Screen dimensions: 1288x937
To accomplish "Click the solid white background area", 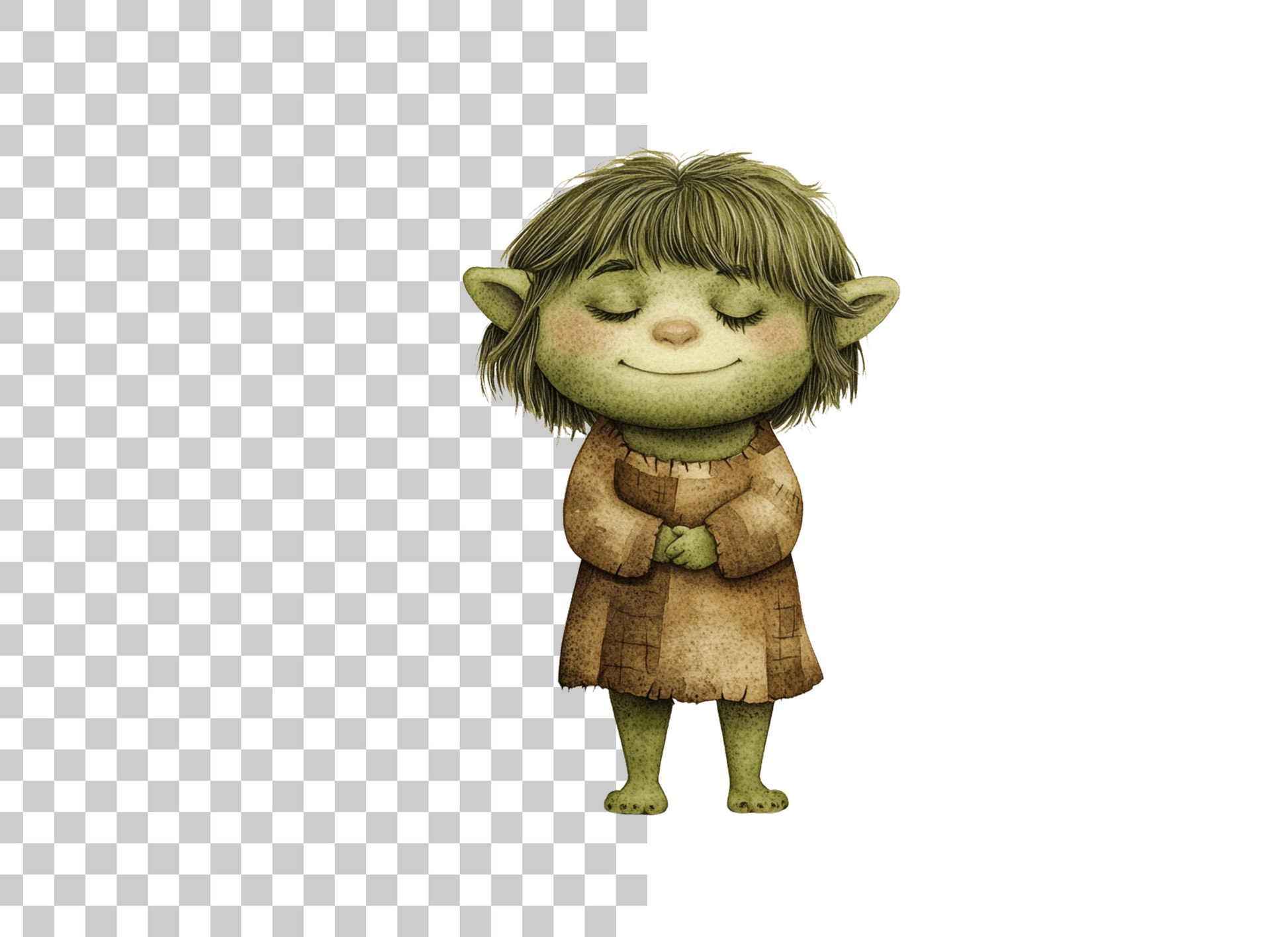I will [x=1059, y=464].
